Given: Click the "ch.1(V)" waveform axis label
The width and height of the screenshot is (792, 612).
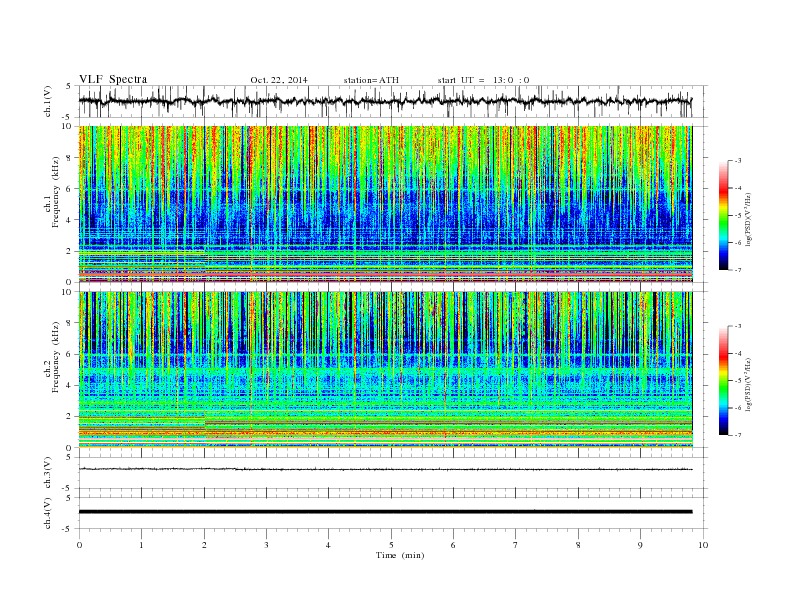Looking at the screenshot, I should pyautogui.click(x=48, y=101).
